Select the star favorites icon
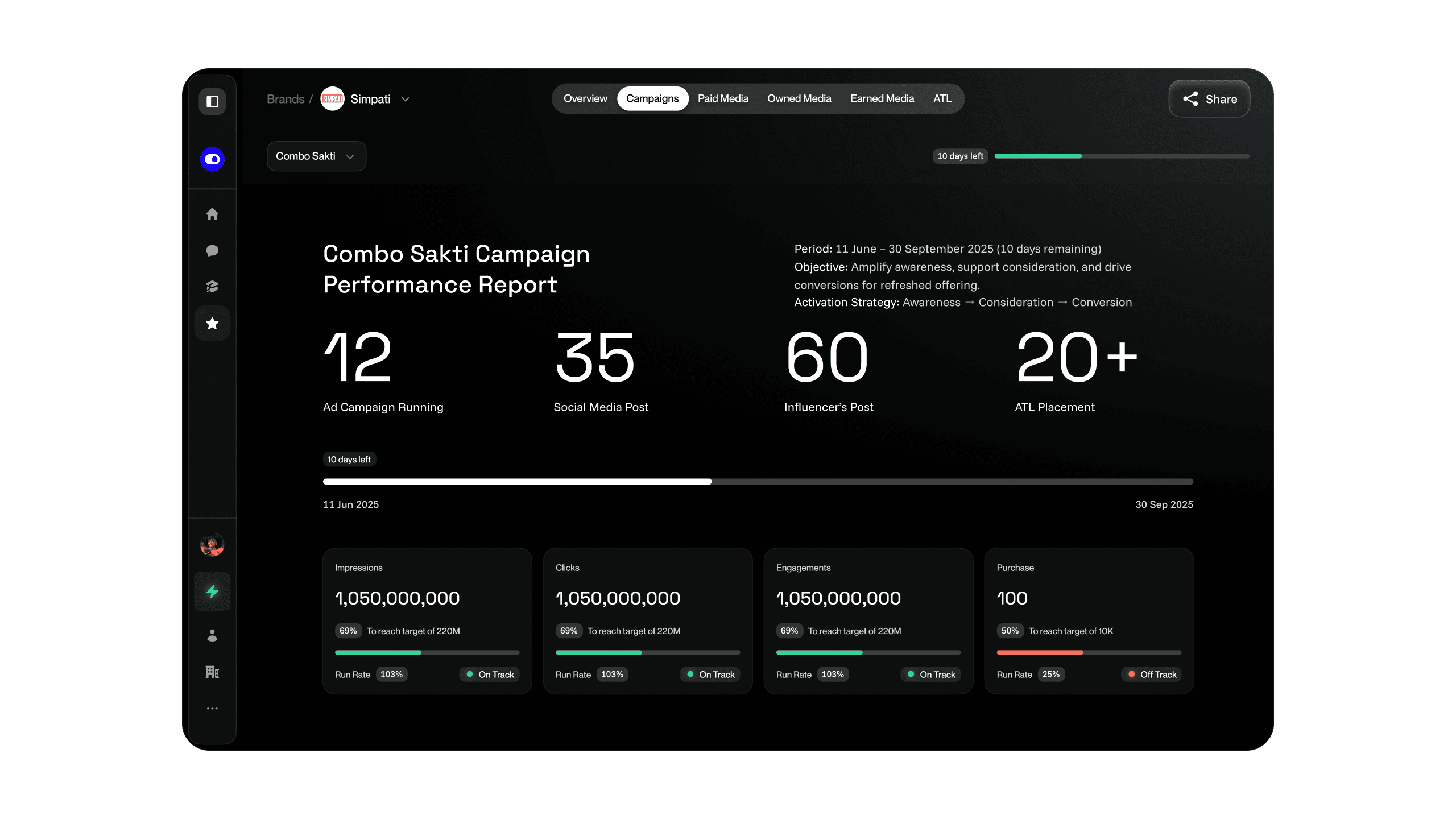The height and width of the screenshot is (819, 1456). [212, 324]
